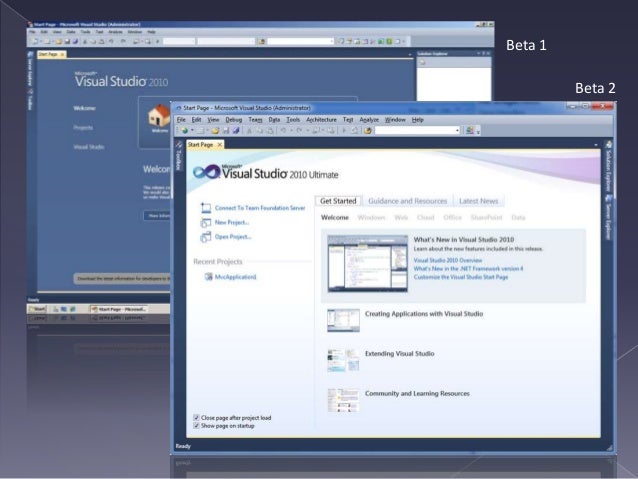Expand New Project dropdown arrow in Beta 2 toolbar

pos(192,131)
